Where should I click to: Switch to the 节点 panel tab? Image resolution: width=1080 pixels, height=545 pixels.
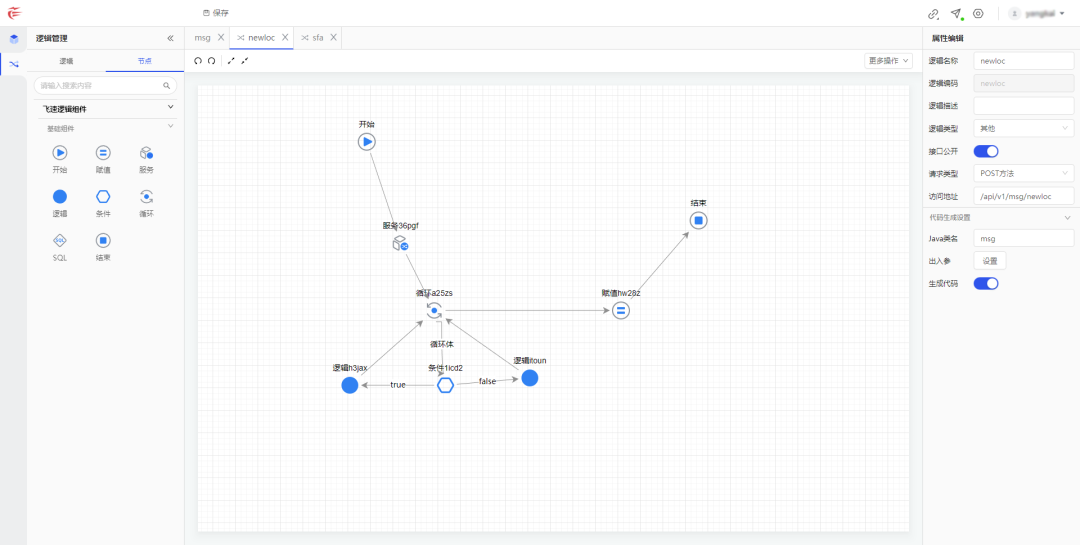[145, 61]
